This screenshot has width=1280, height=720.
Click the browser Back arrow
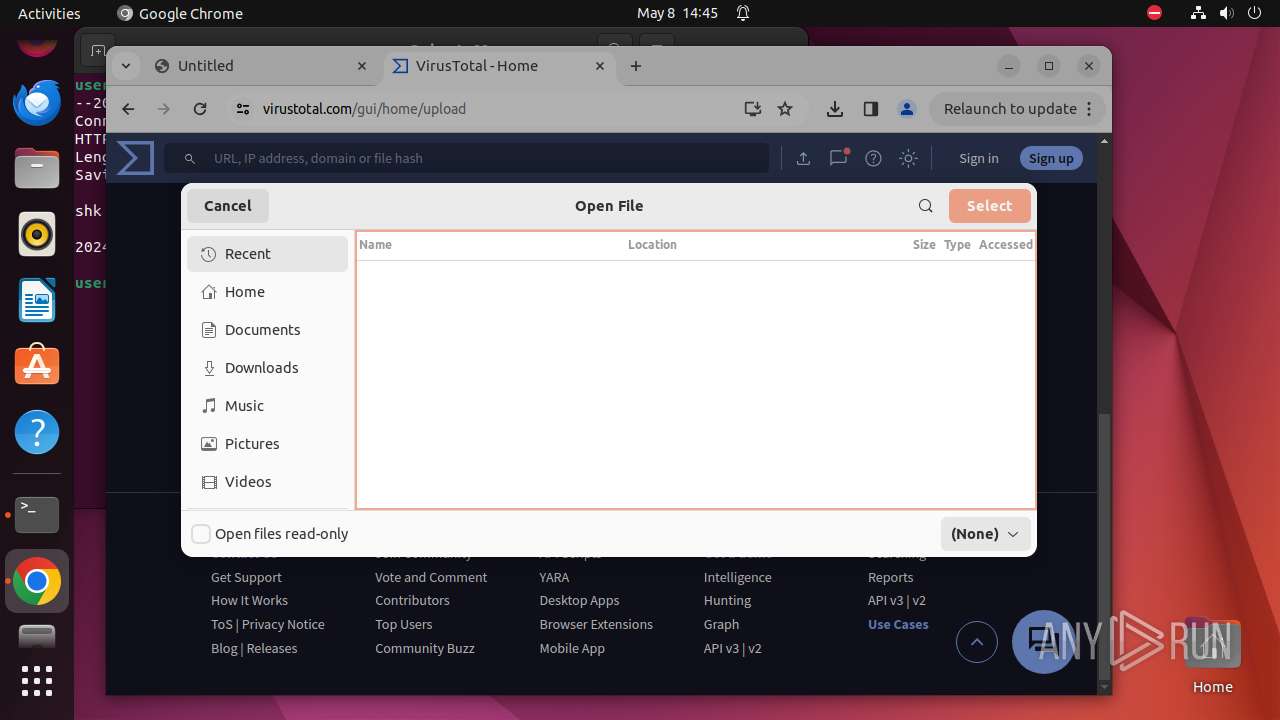click(x=128, y=109)
